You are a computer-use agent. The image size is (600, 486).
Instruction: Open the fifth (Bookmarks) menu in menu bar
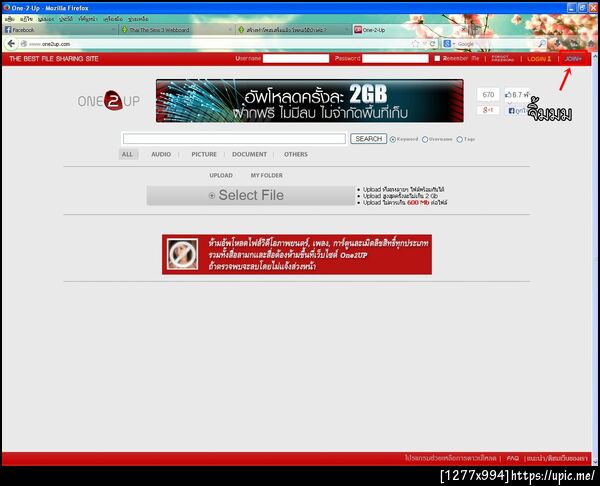point(88,19)
